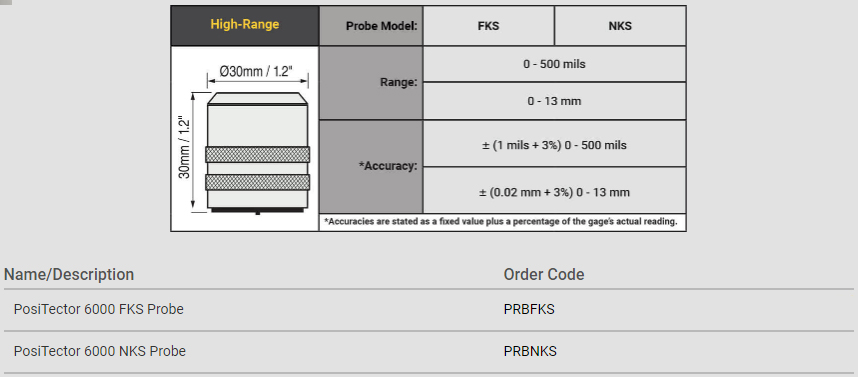The image size is (858, 377).
Task: Click the accuracies footnote text
Action: (x=501, y=222)
